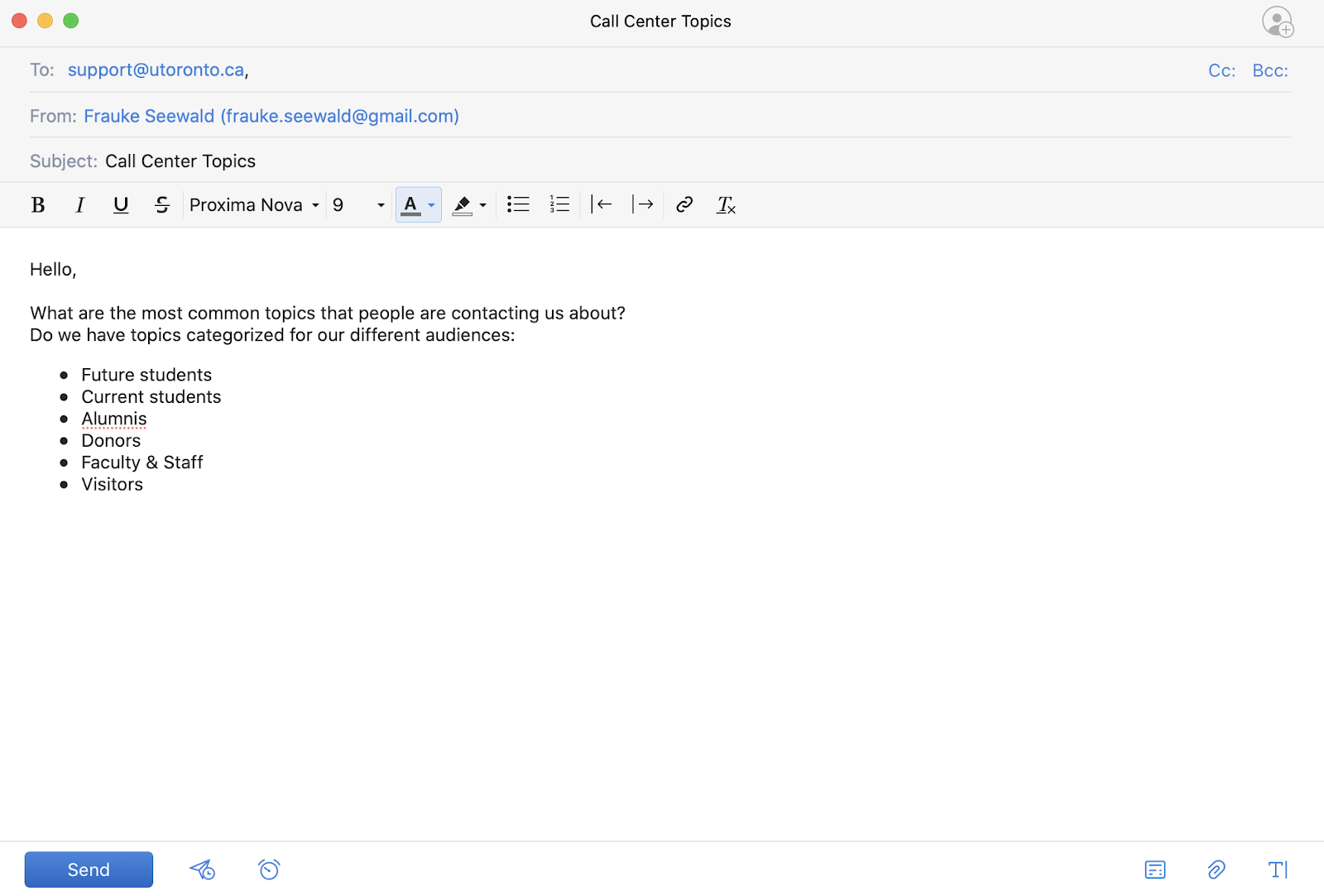
Task: Minimize the compose window
Action: 46,21
